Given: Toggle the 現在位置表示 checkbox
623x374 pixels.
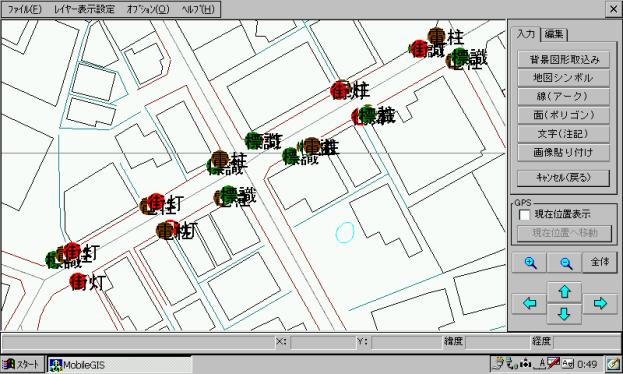Looking at the screenshot, I should click(x=524, y=215).
